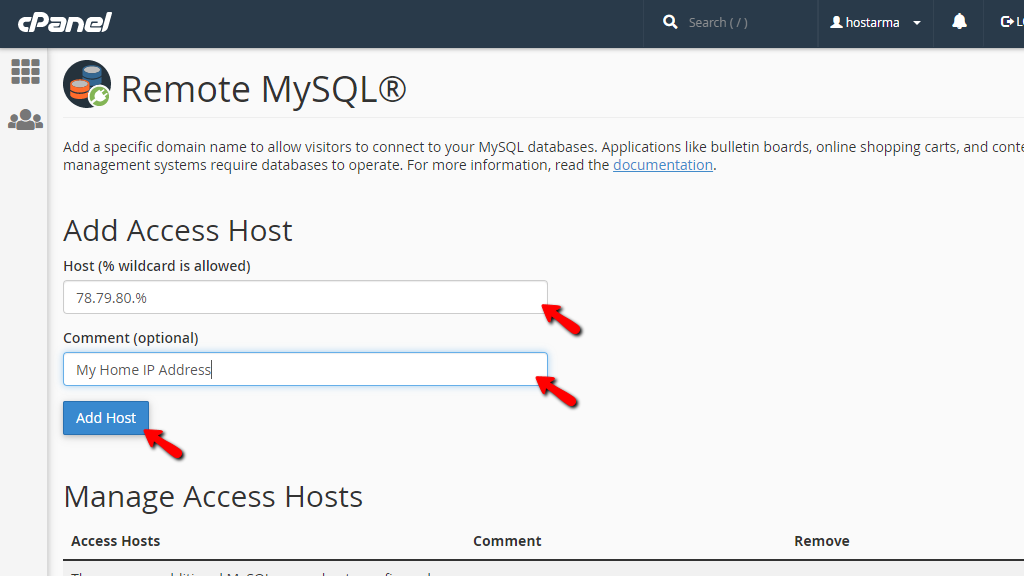The height and width of the screenshot is (576, 1024).
Task: Click the apps grid icon in sidebar
Action: [25, 71]
